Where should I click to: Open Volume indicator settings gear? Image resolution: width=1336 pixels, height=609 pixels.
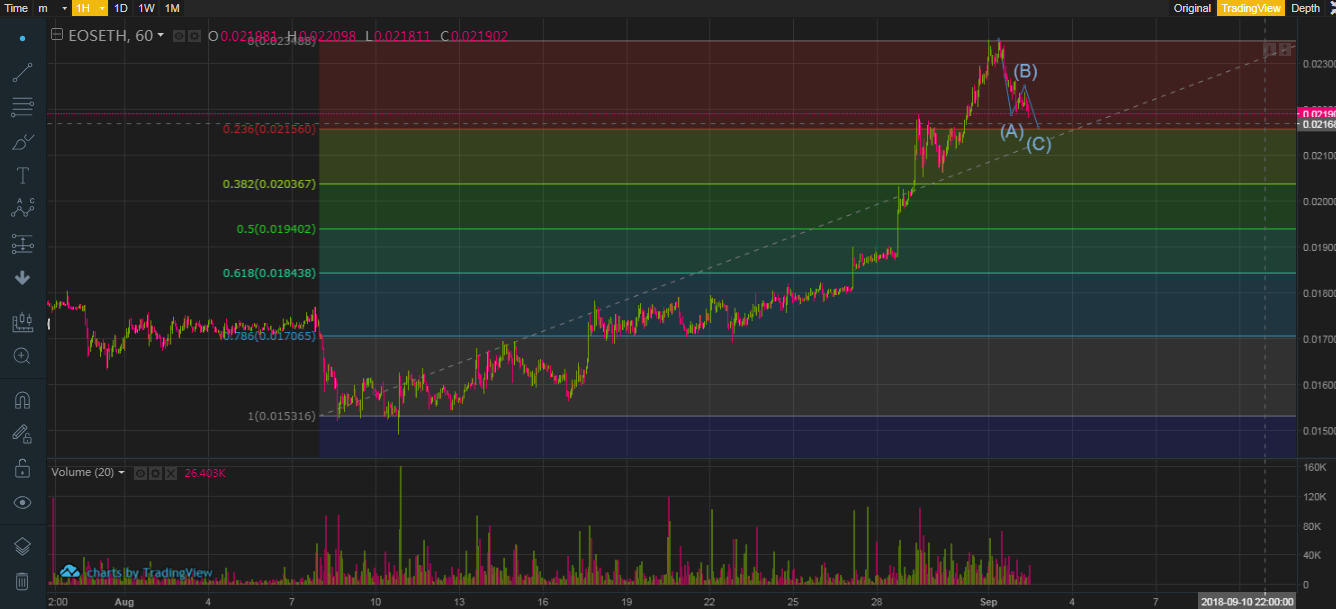tap(156, 472)
